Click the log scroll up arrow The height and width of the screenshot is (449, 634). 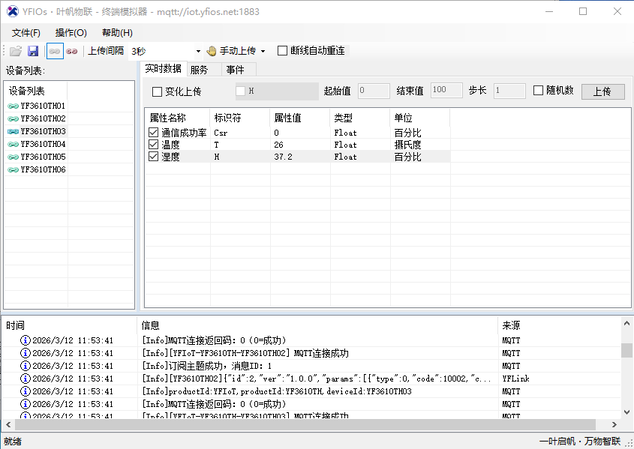626,323
